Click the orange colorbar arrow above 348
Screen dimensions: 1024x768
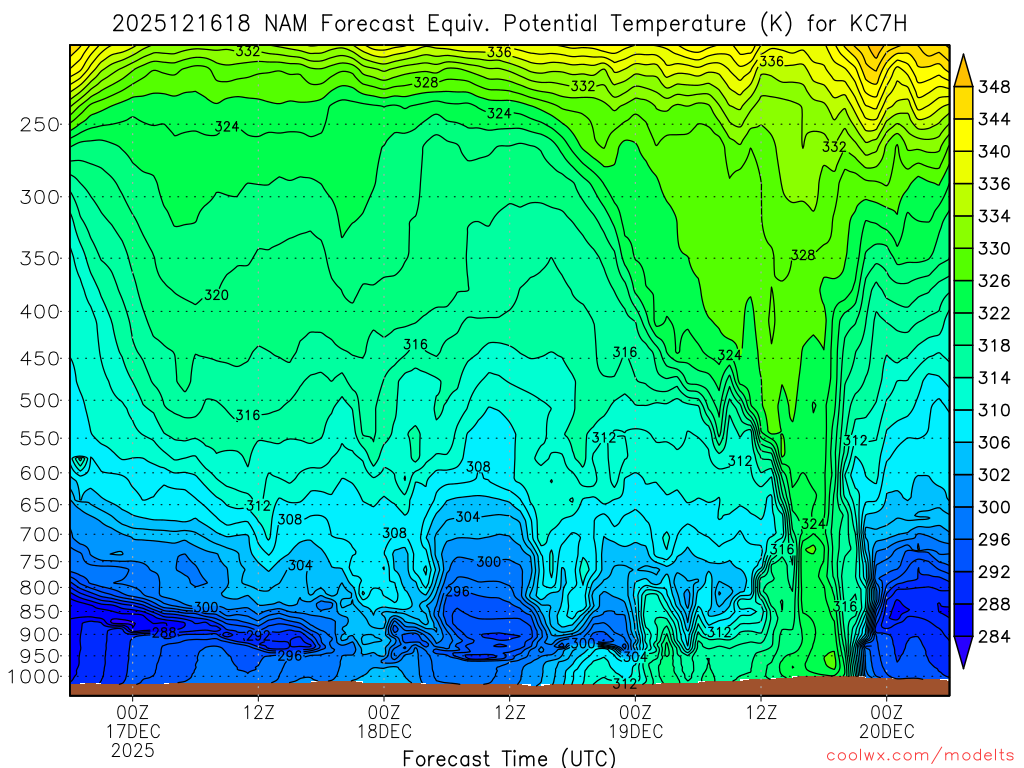click(x=963, y=71)
